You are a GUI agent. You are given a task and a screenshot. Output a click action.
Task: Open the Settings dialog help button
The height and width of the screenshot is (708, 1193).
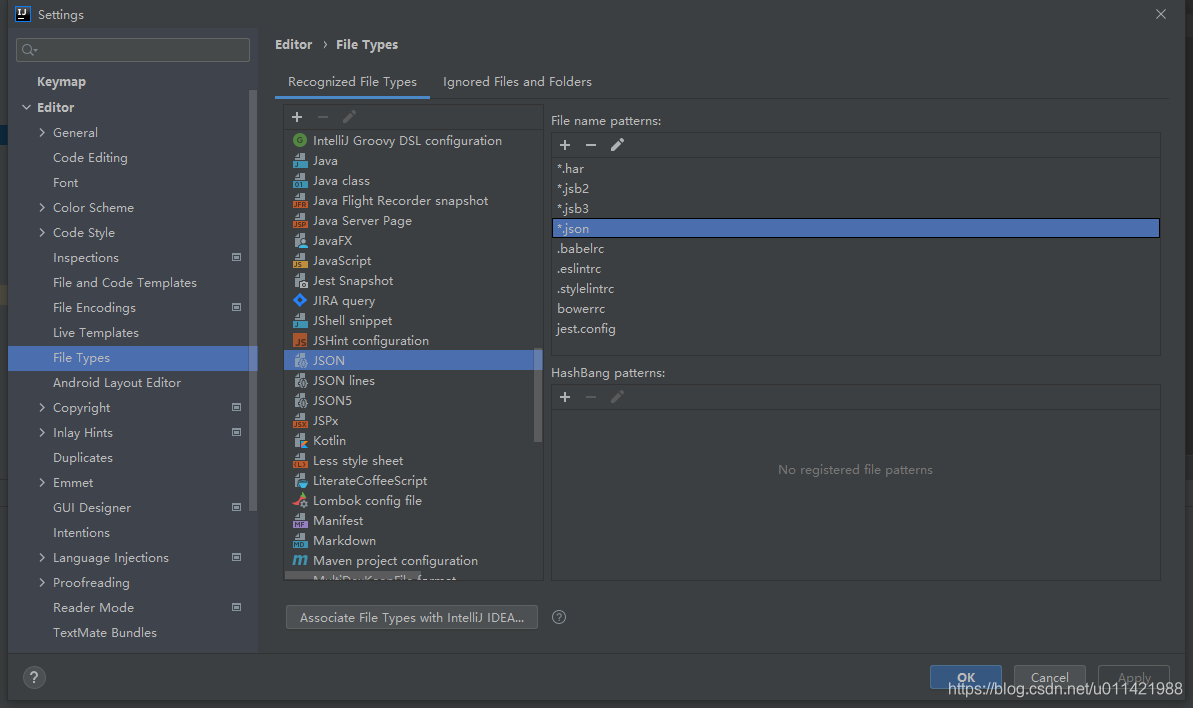coord(34,677)
